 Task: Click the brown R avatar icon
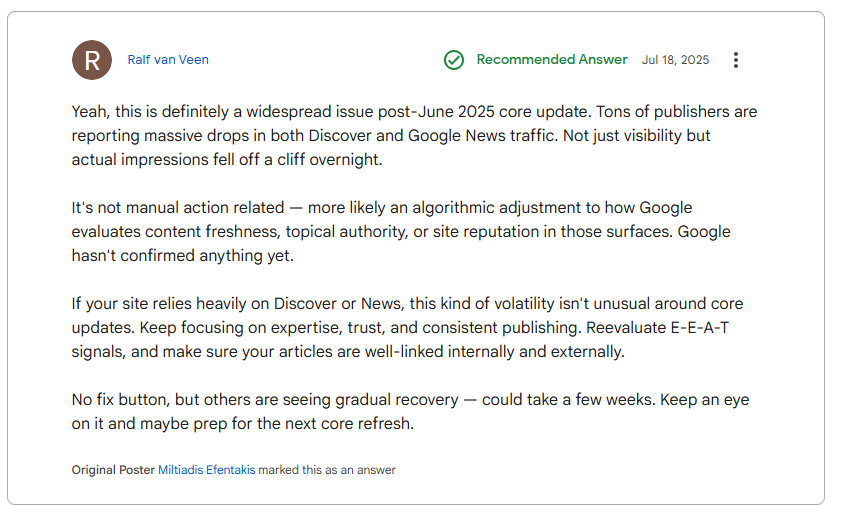click(92, 60)
